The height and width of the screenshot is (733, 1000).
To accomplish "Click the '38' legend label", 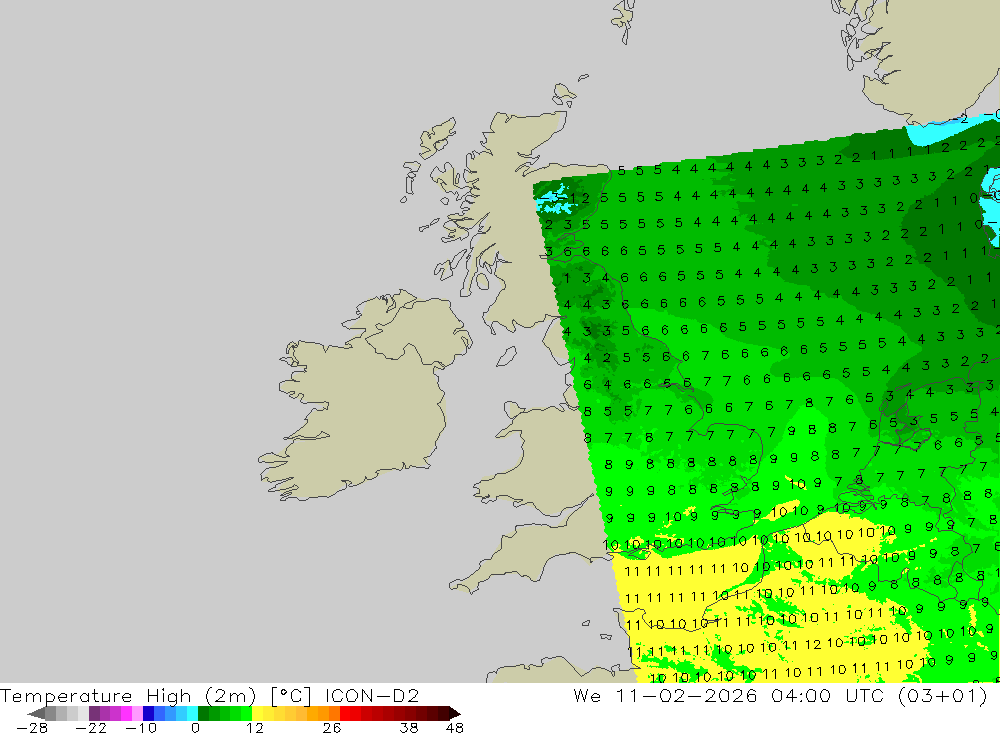I will [x=409, y=728].
